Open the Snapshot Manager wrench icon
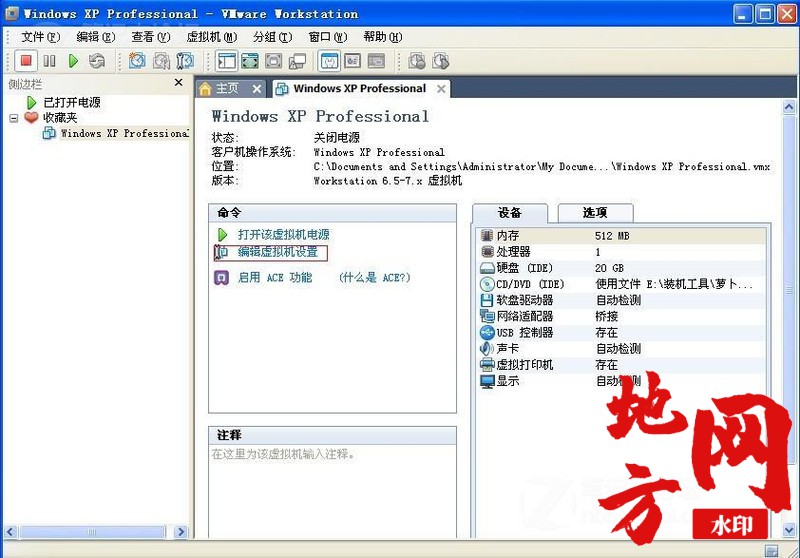Viewport: 800px width, 558px height. (185, 61)
